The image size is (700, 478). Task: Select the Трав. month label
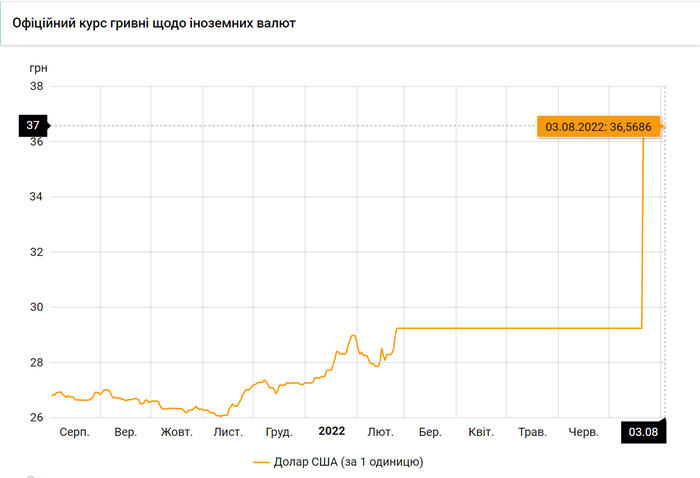[x=532, y=432]
